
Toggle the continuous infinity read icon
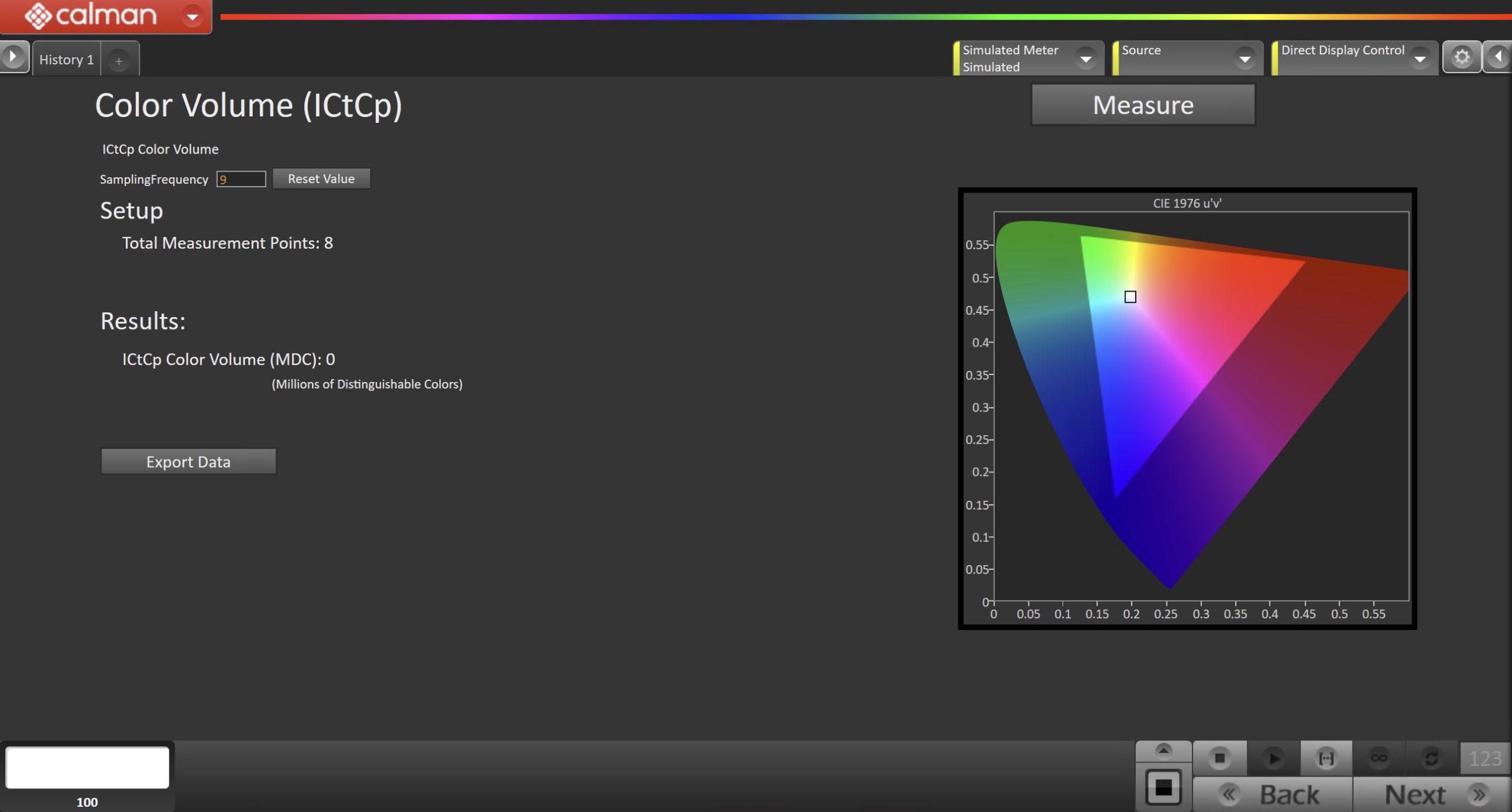click(x=1379, y=758)
